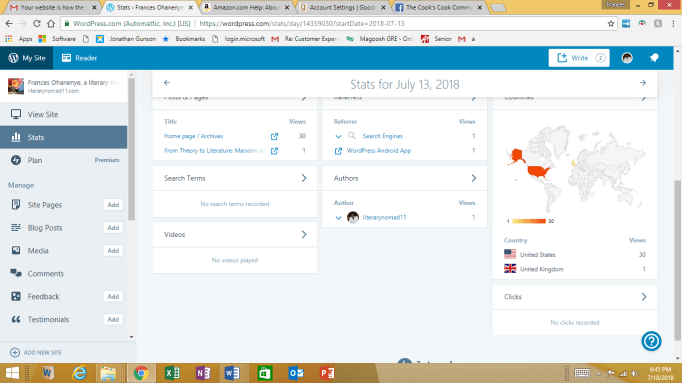Open the Jonathan Gunson bookmark
Screen dimensions: 682x383
pyautogui.click(x=126, y=39)
